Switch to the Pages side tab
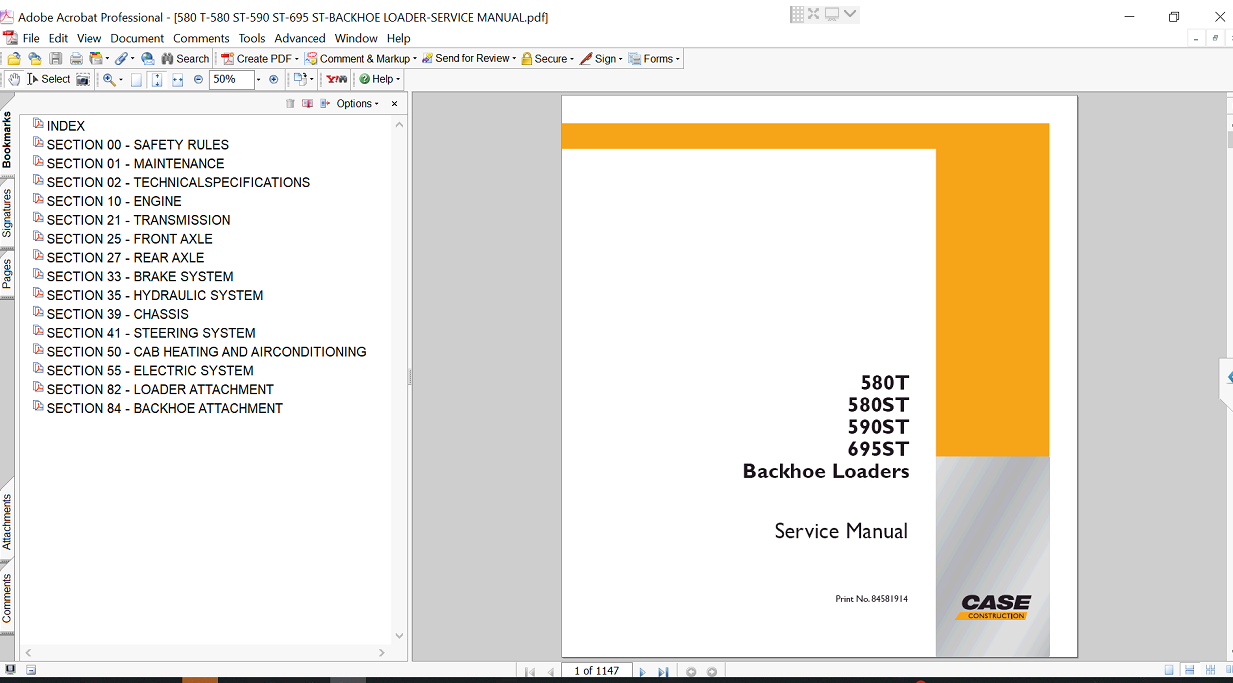1233x683 pixels. (7, 273)
